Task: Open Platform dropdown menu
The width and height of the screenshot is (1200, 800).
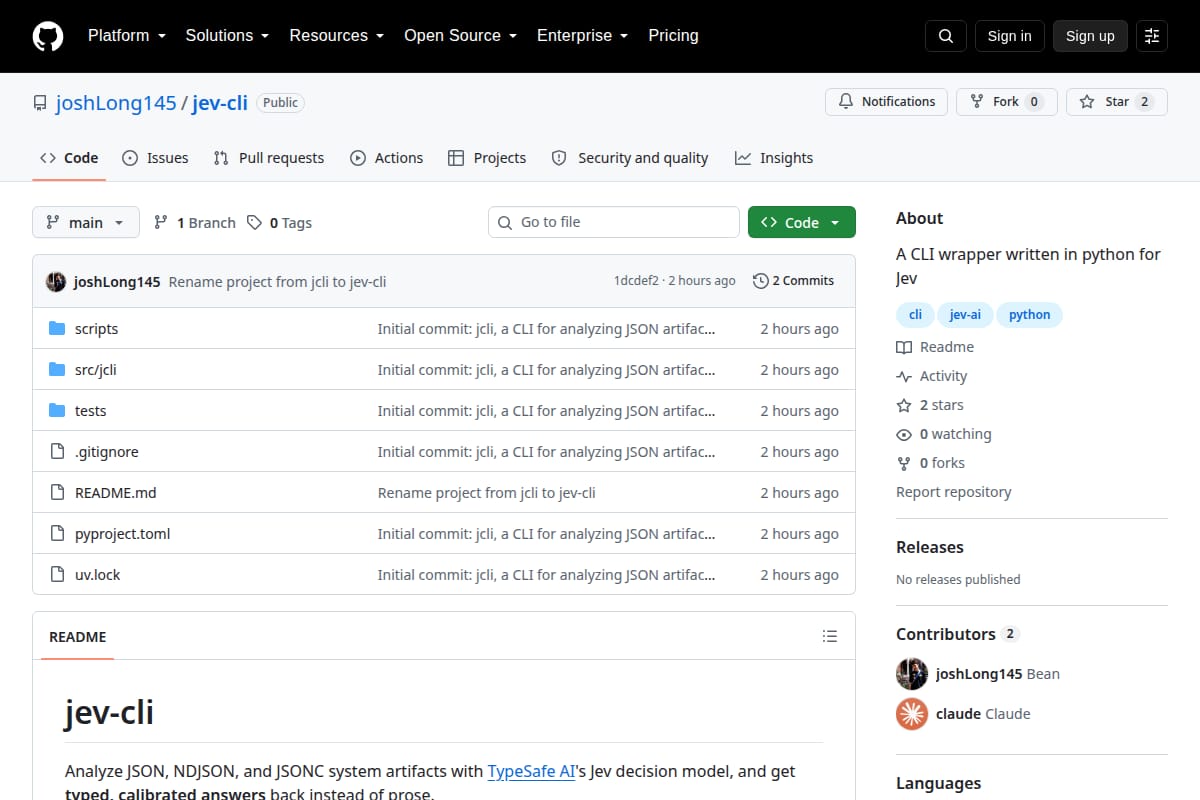Action: tap(128, 36)
